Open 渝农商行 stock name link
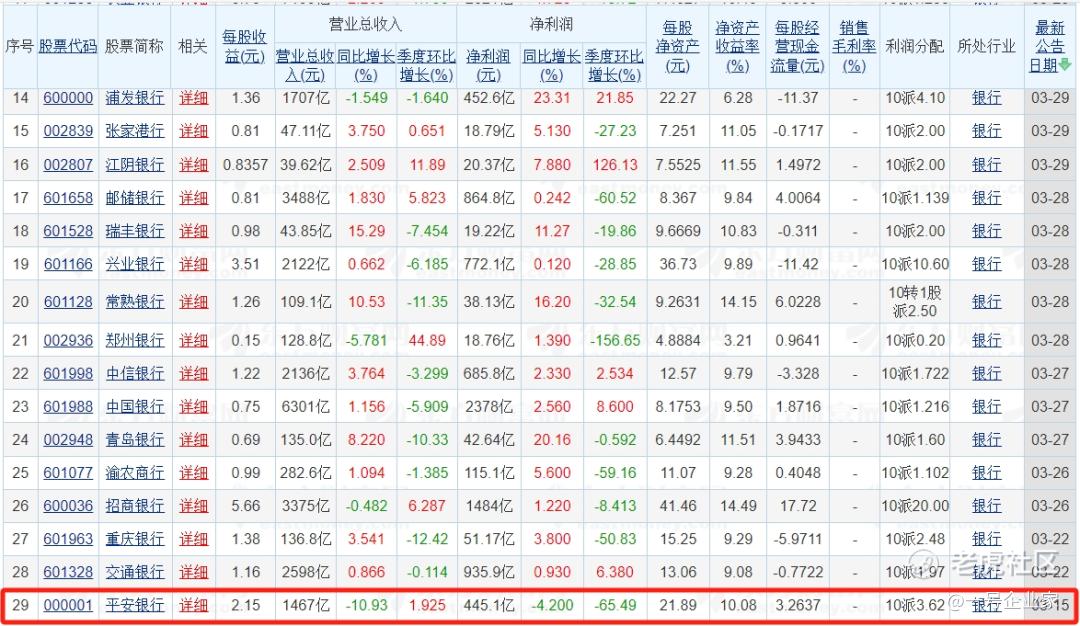Viewport: 1080px width, 626px height. [134, 472]
